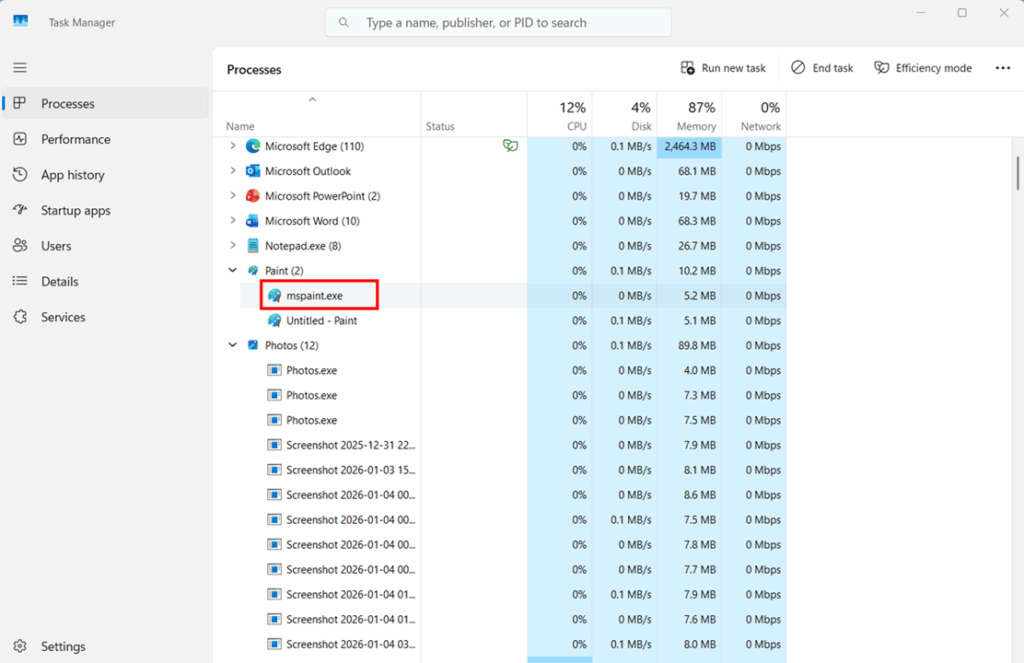Sort by the Name column header
Image resolution: width=1024 pixels, height=663 pixels.
click(x=317, y=114)
